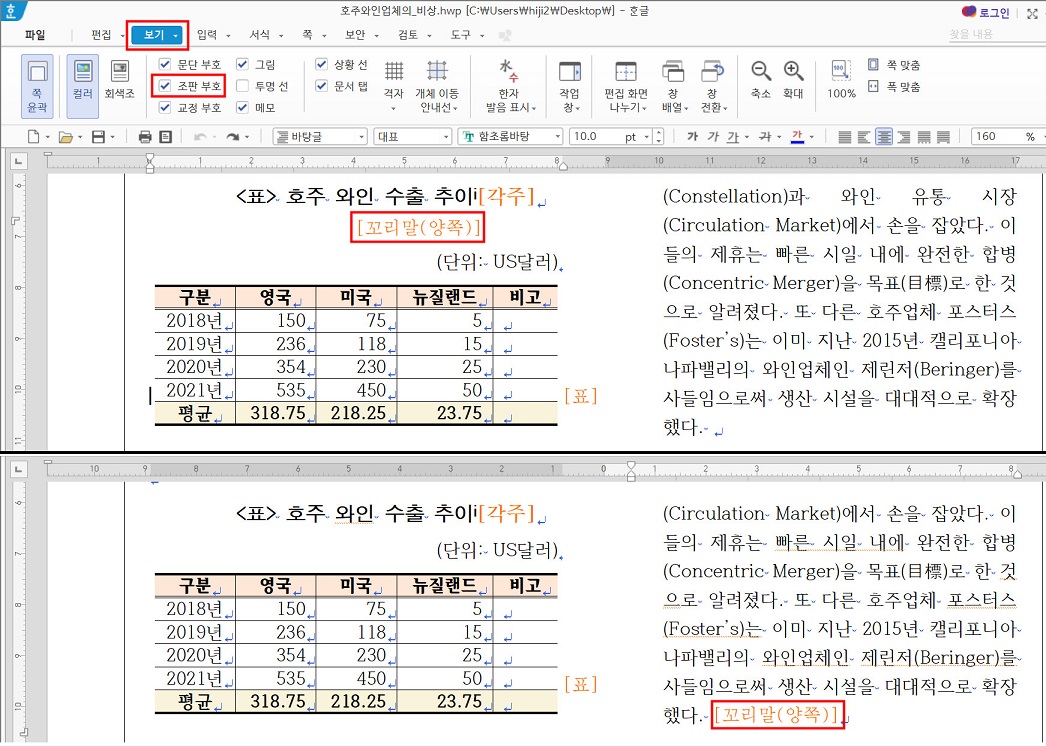
Task: Toggle 교정 부호 checkbox
Action: coord(165,107)
